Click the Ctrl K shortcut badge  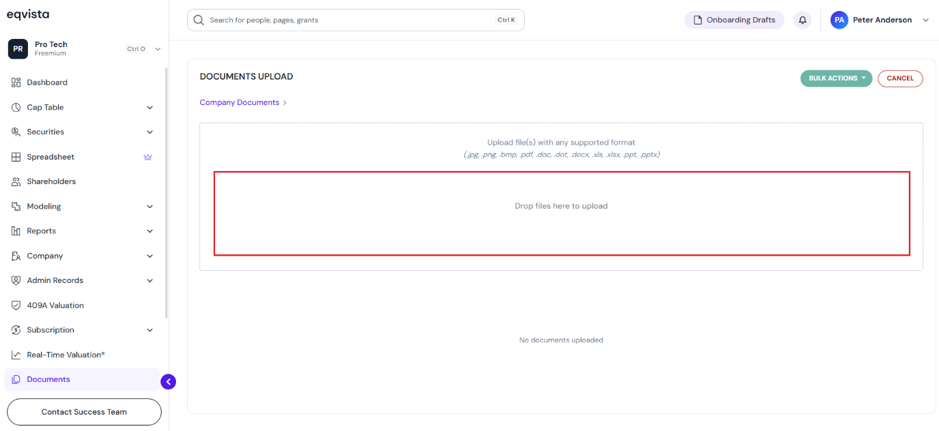[506, 20]
